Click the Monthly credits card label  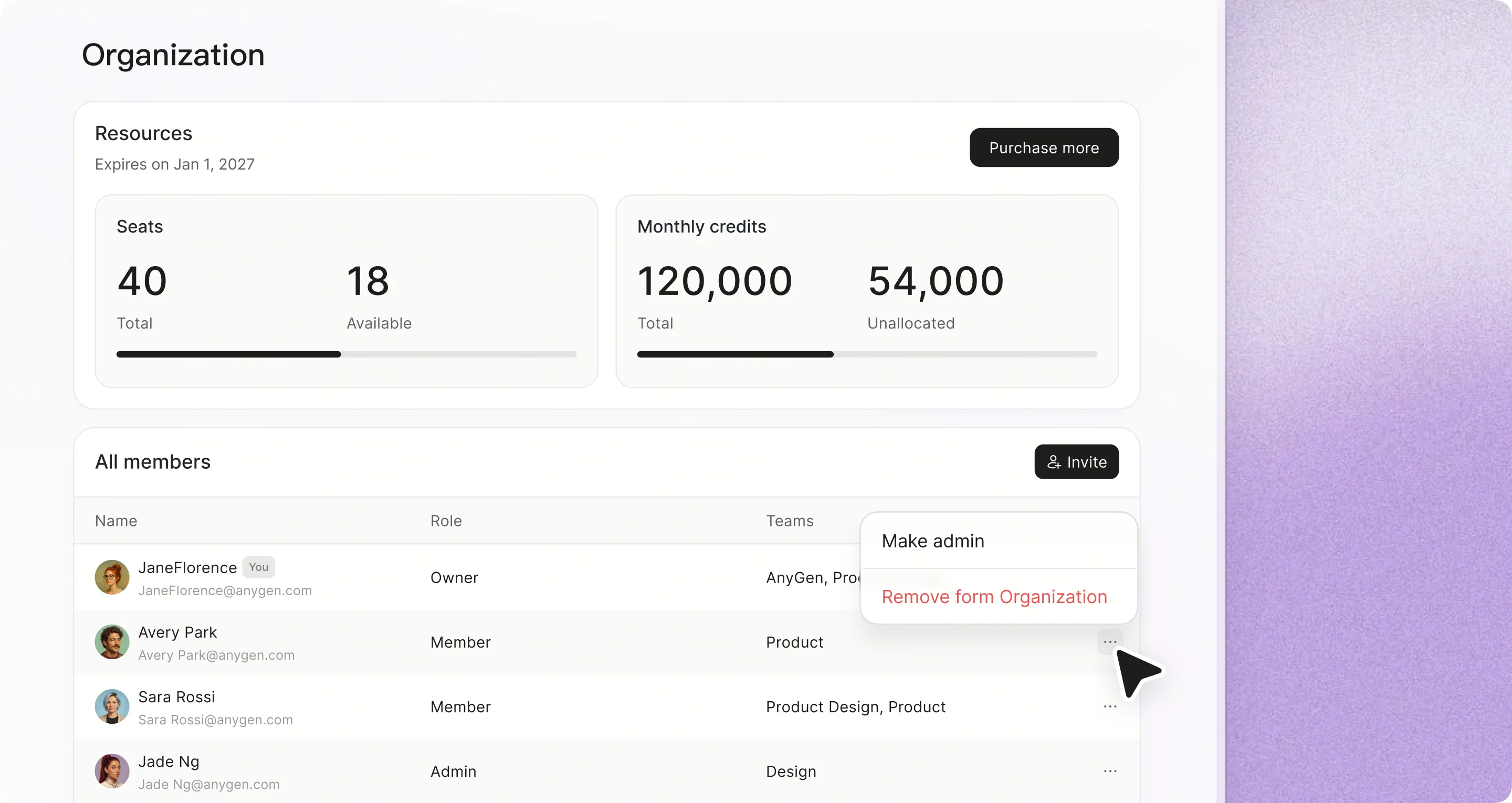pos(702,227)
